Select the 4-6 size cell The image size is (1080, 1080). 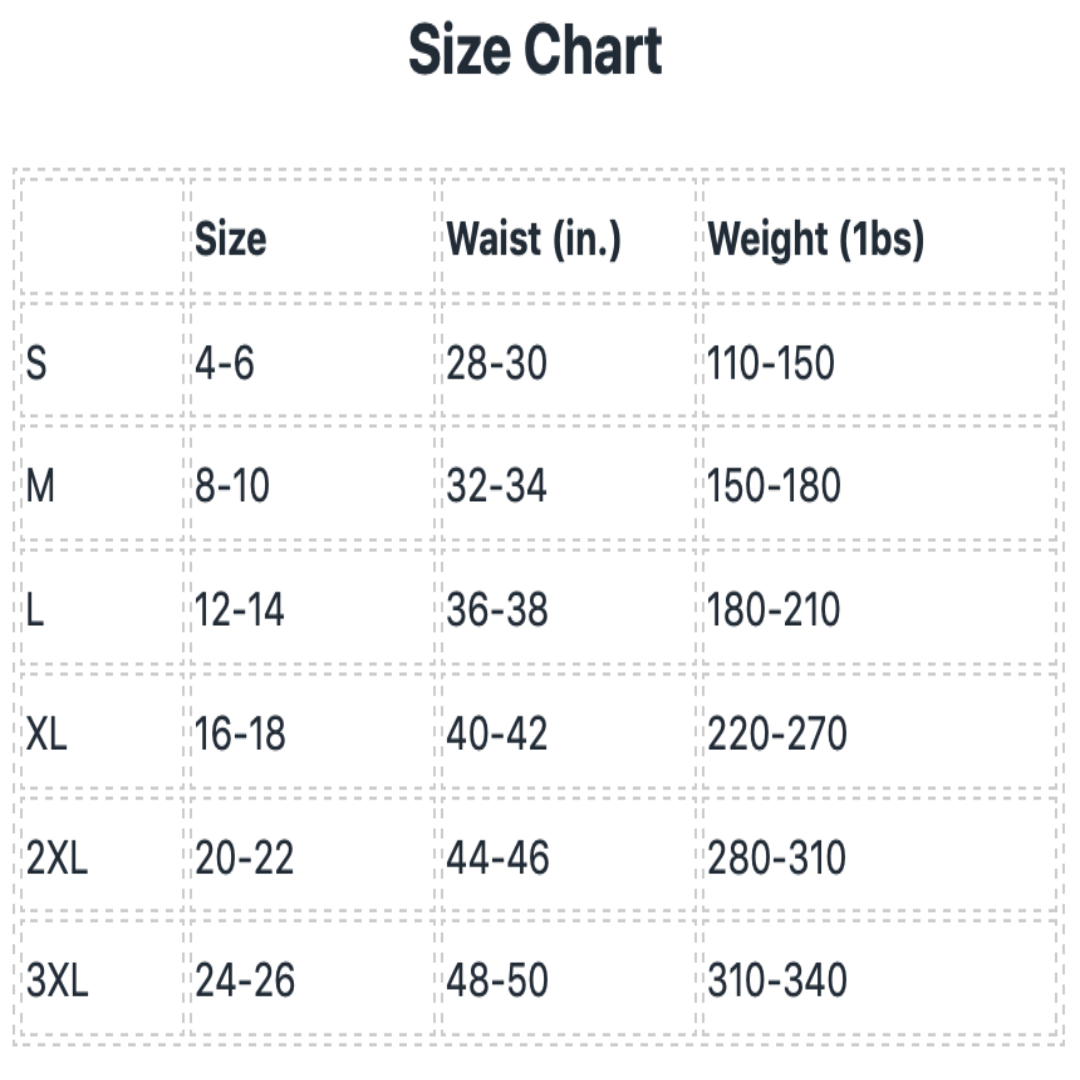pyautogui.click(x=224, y=363)
